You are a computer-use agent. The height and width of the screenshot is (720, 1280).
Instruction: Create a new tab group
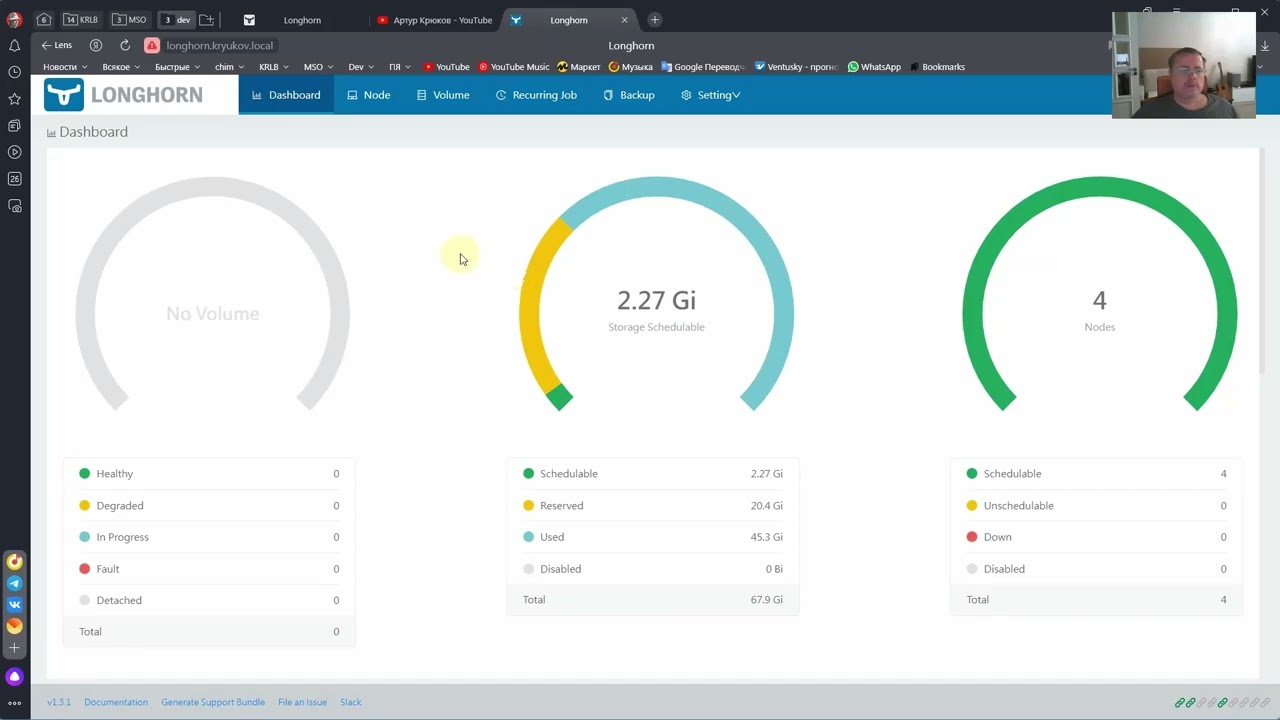coord(206,20)
